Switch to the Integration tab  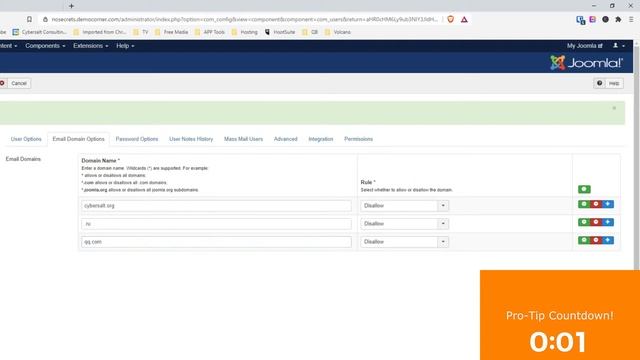pos(321,139)
